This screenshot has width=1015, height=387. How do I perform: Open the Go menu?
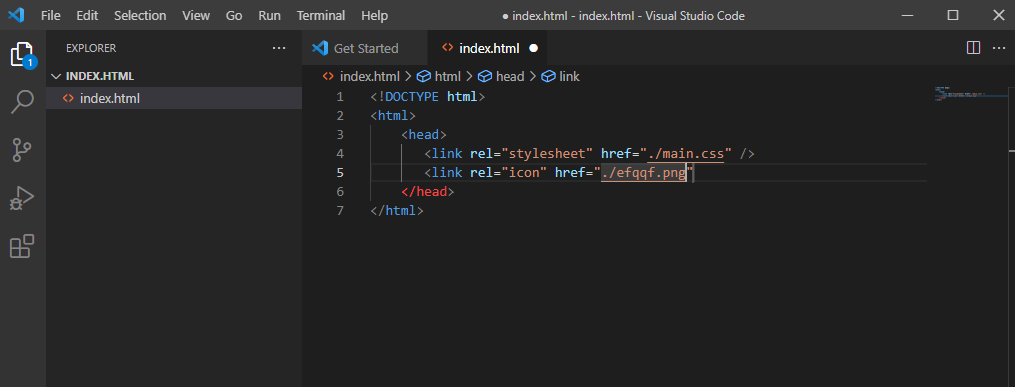[x=234, y=15]
